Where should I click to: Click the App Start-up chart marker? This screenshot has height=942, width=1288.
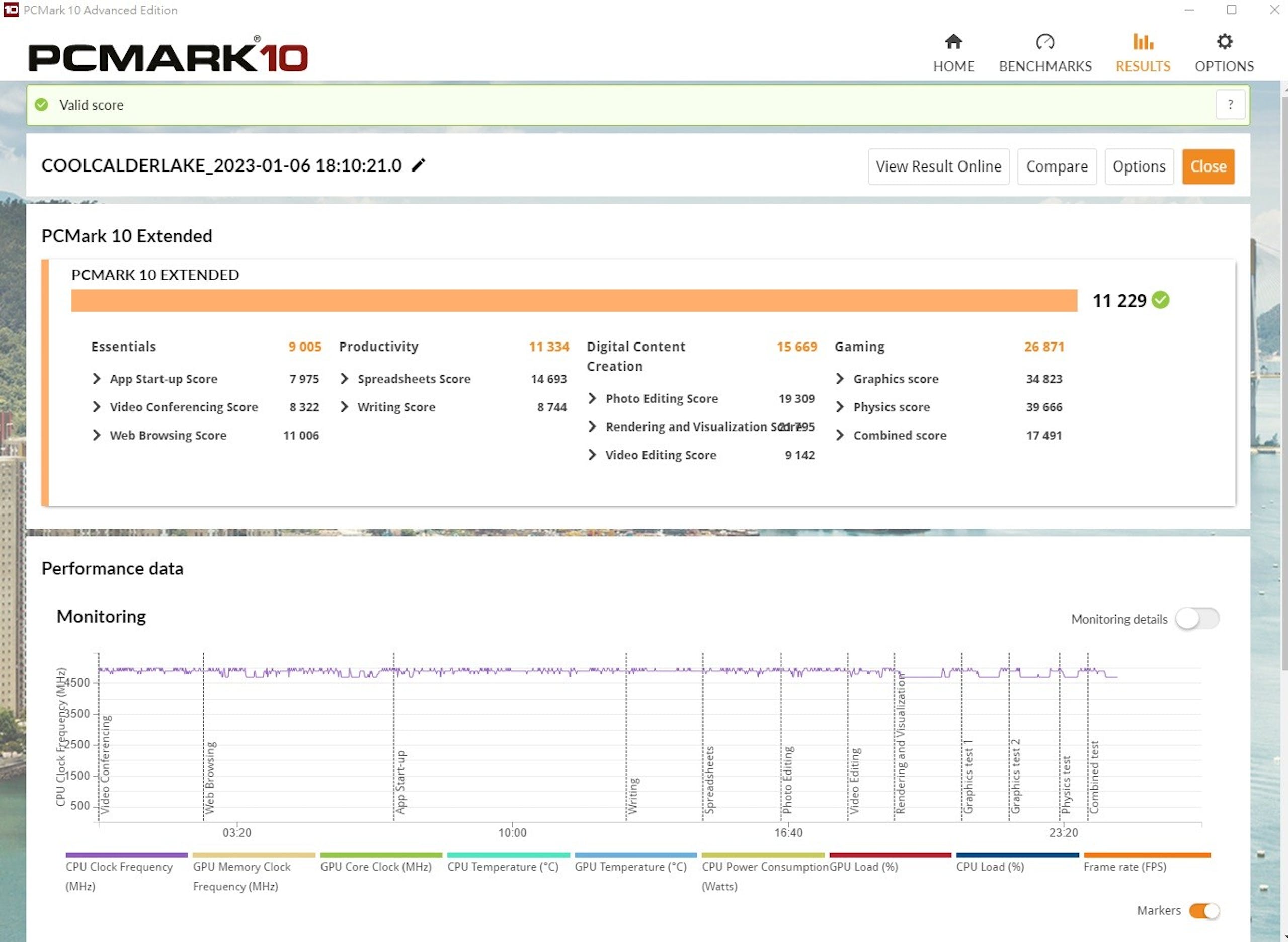[x=400, y=782]
